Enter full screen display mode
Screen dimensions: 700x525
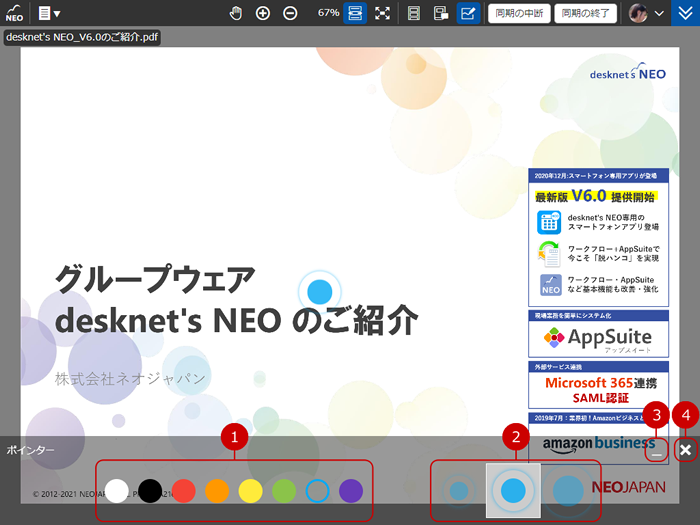point(382,13)
